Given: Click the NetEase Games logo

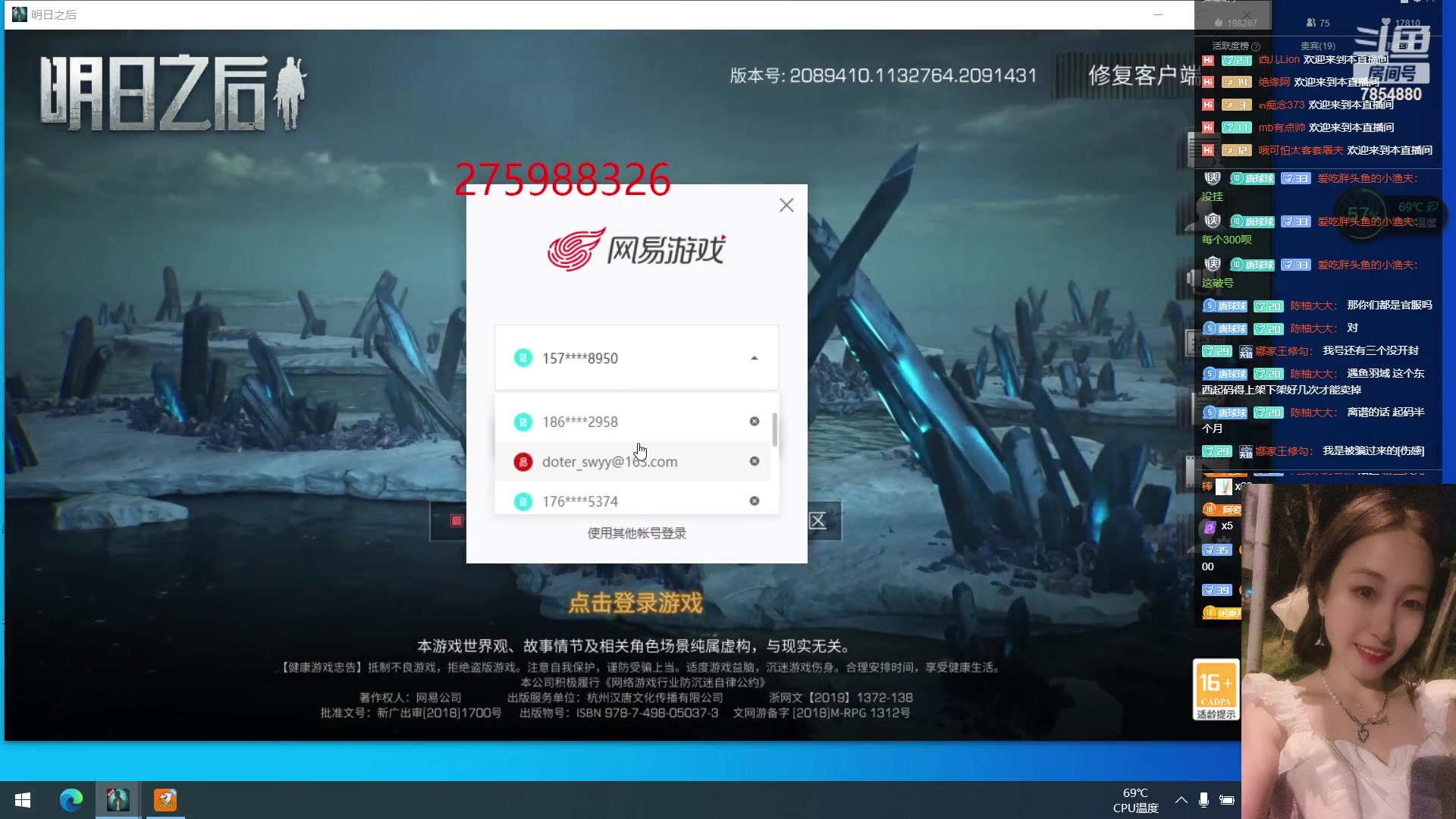Looking at the screenshot, I should tap(635, 249).
